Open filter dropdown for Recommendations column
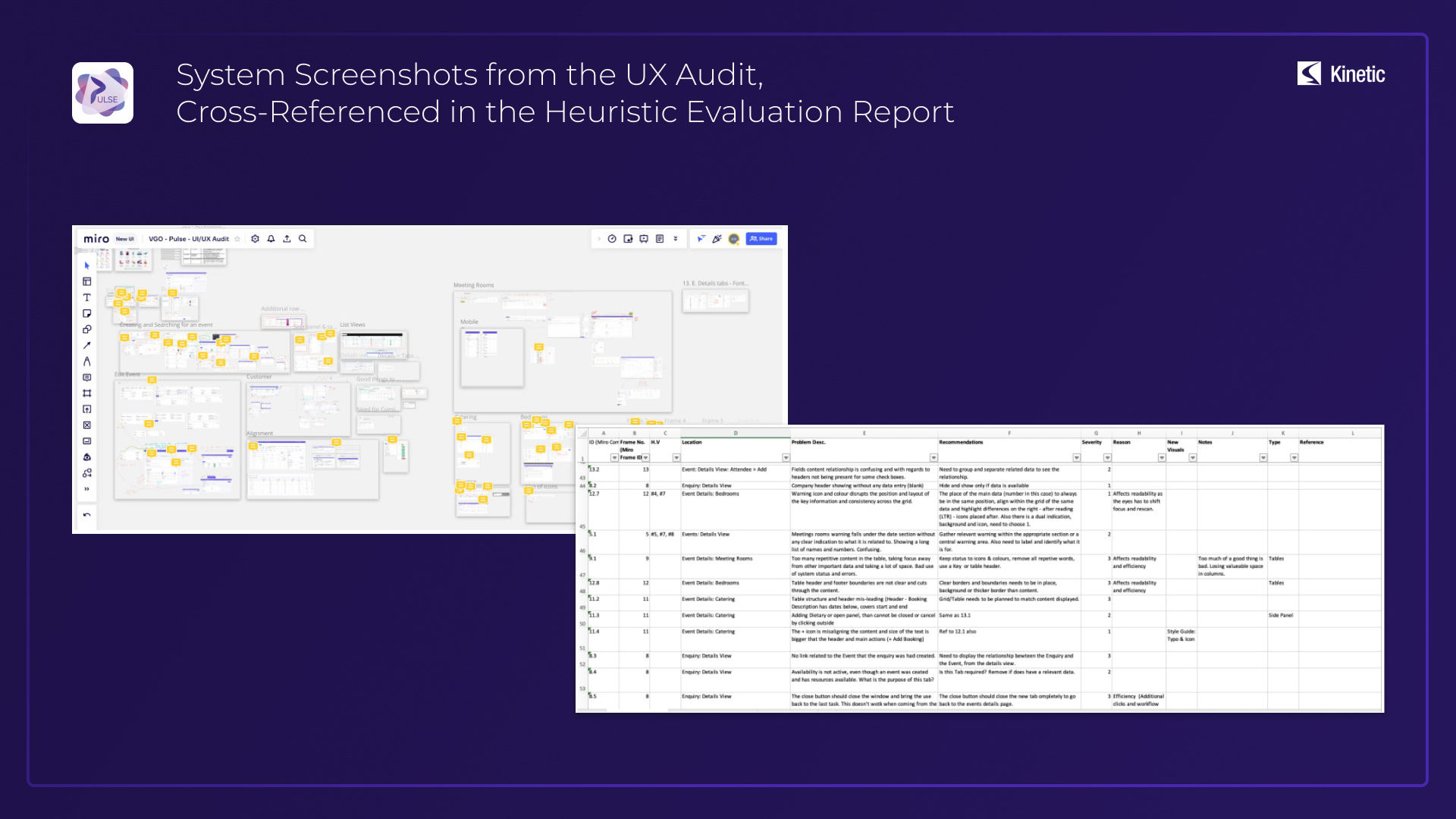Image resolution: width=1456 pixels, height=819 pixels. coord(1076,458)
